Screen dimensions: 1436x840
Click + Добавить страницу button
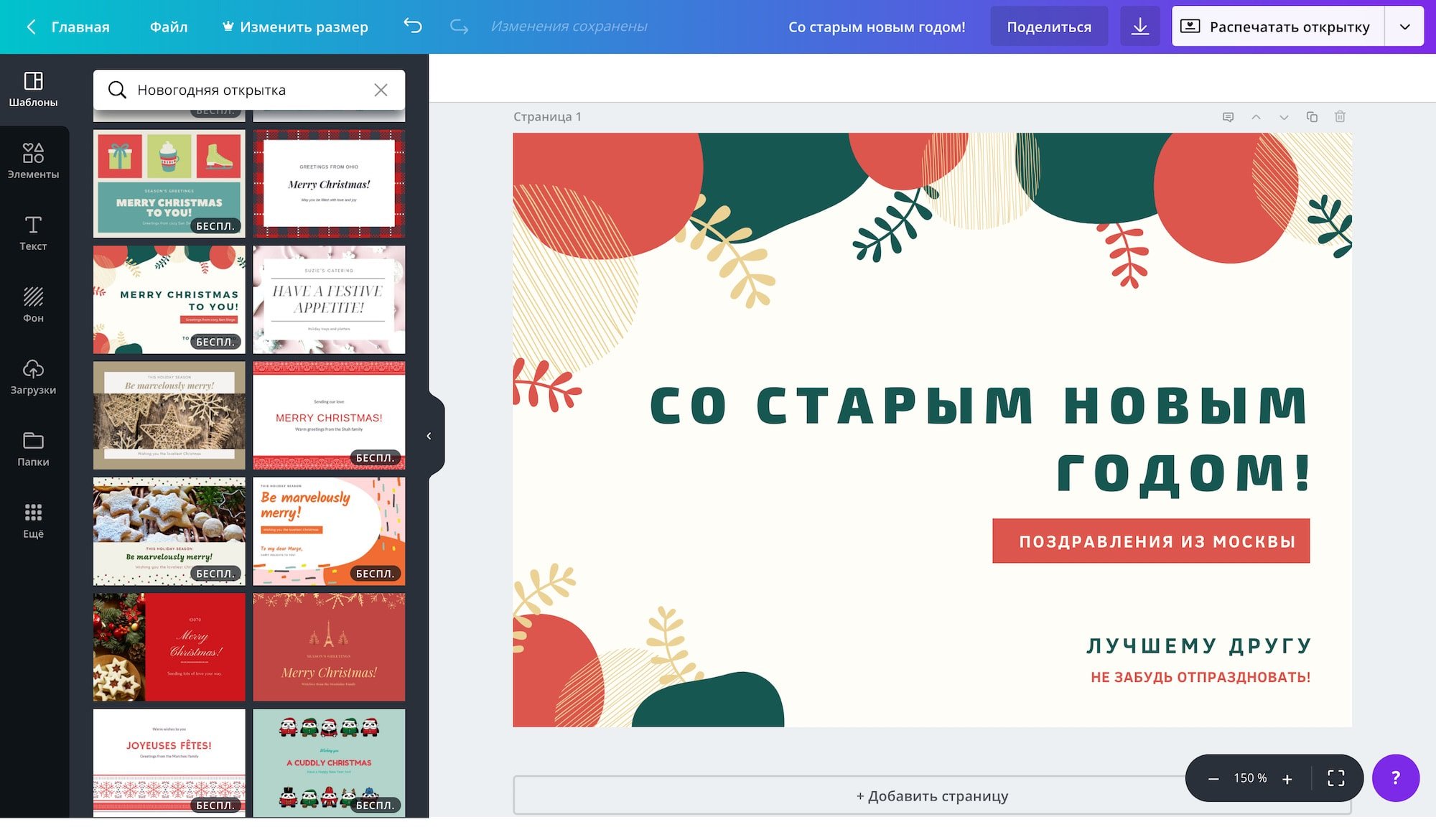(x=932, y=795)
